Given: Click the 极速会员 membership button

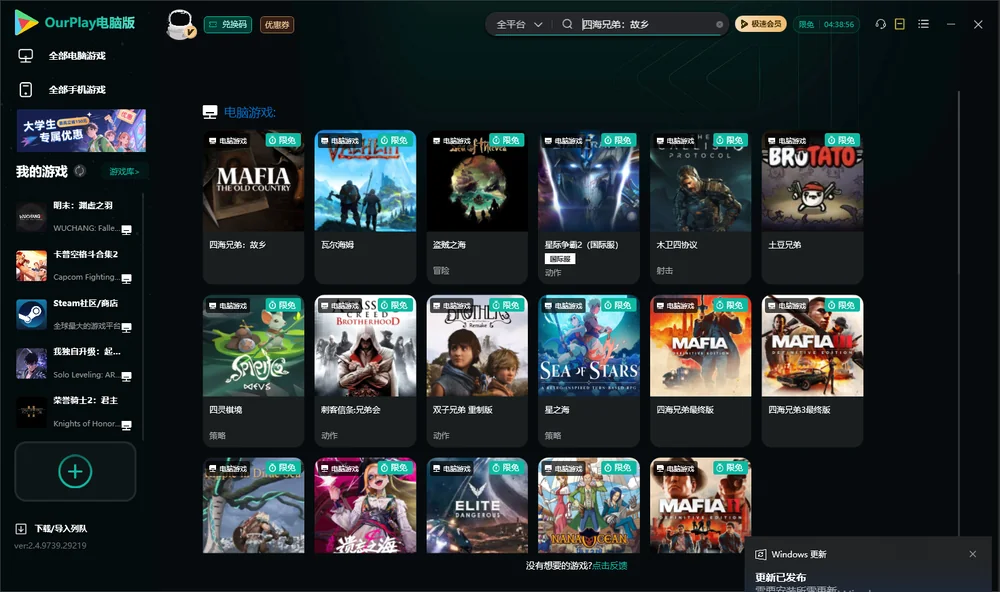Looking at the screenshot, I should click(x=760, y=24).
